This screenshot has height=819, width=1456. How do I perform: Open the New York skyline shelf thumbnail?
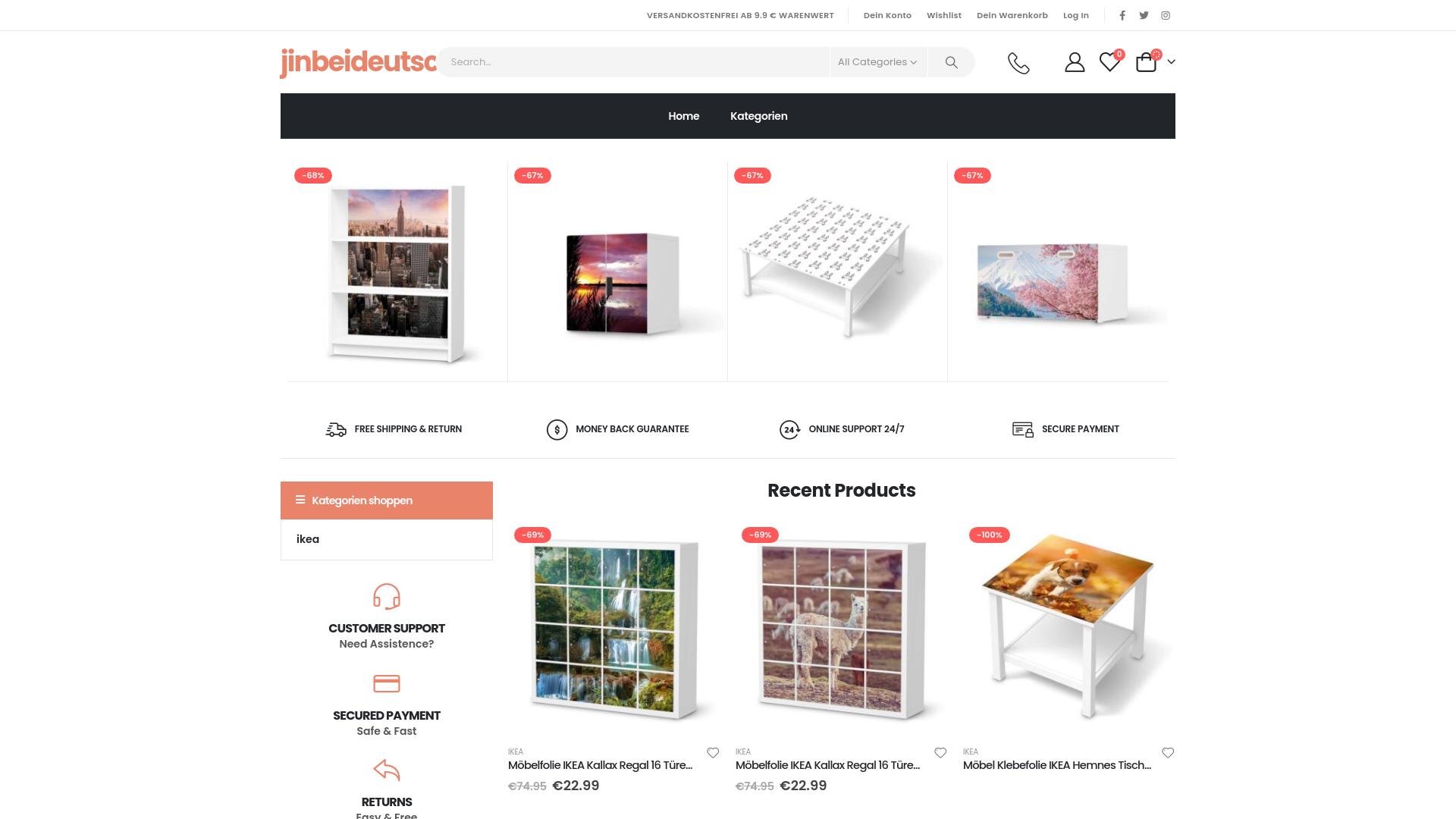tap(397, 271)
